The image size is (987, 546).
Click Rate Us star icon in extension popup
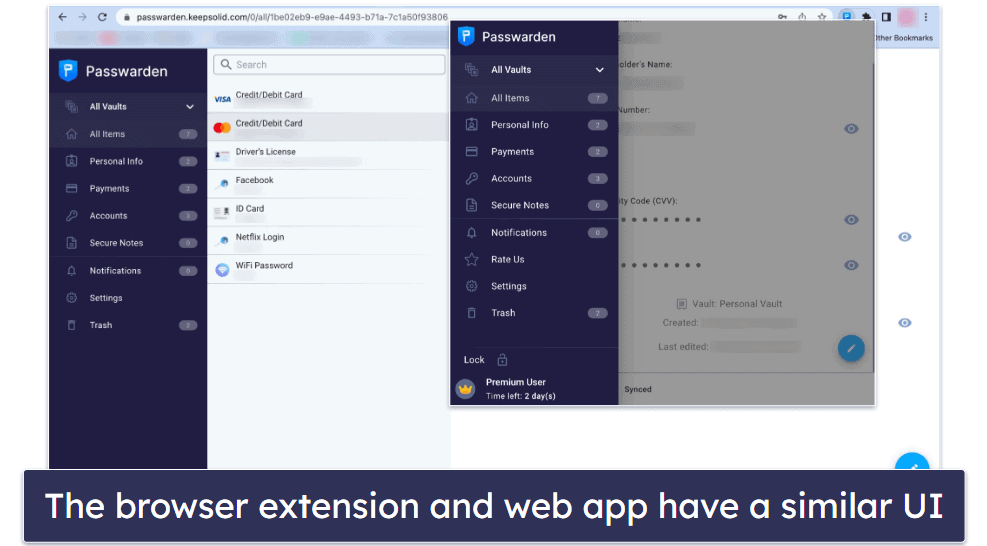pos(471,259)
